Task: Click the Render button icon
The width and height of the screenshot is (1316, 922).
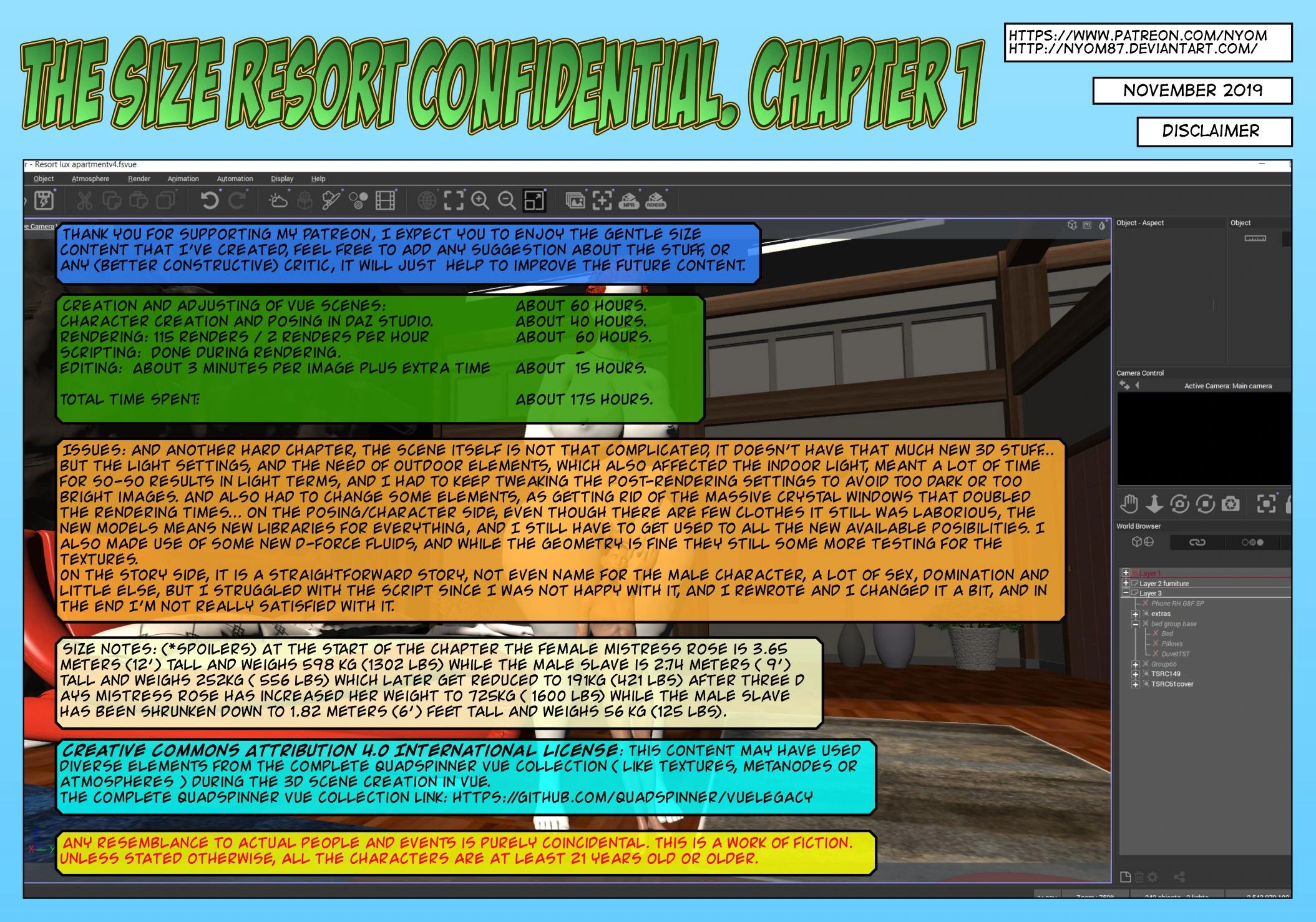Action: [x=655, y=201]
